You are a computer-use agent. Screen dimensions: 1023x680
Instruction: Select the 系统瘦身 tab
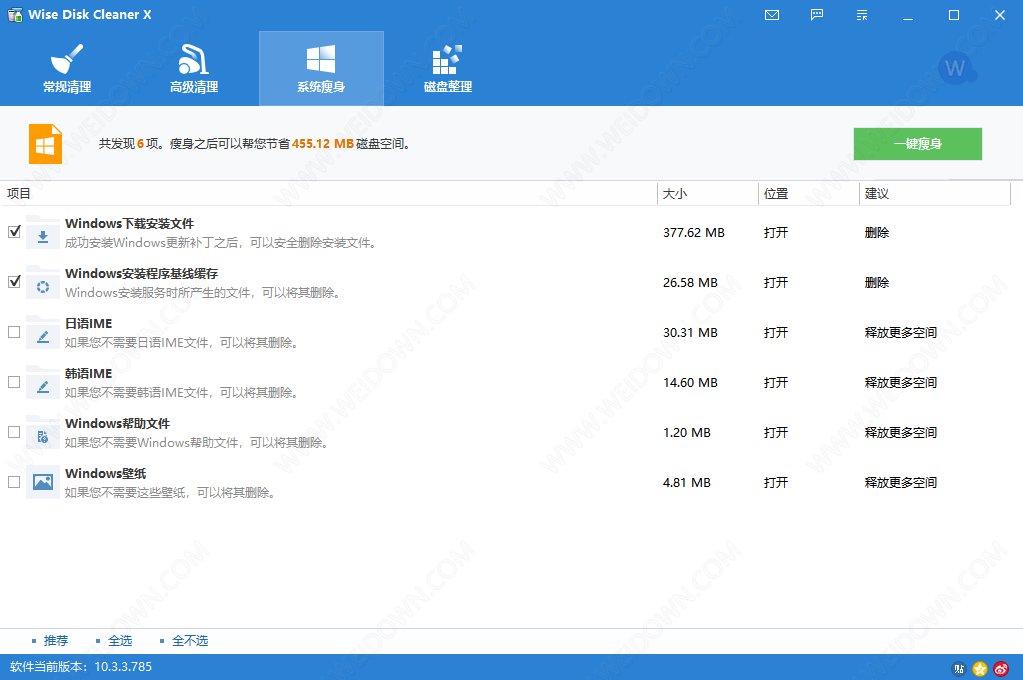[x=321, y=69]
